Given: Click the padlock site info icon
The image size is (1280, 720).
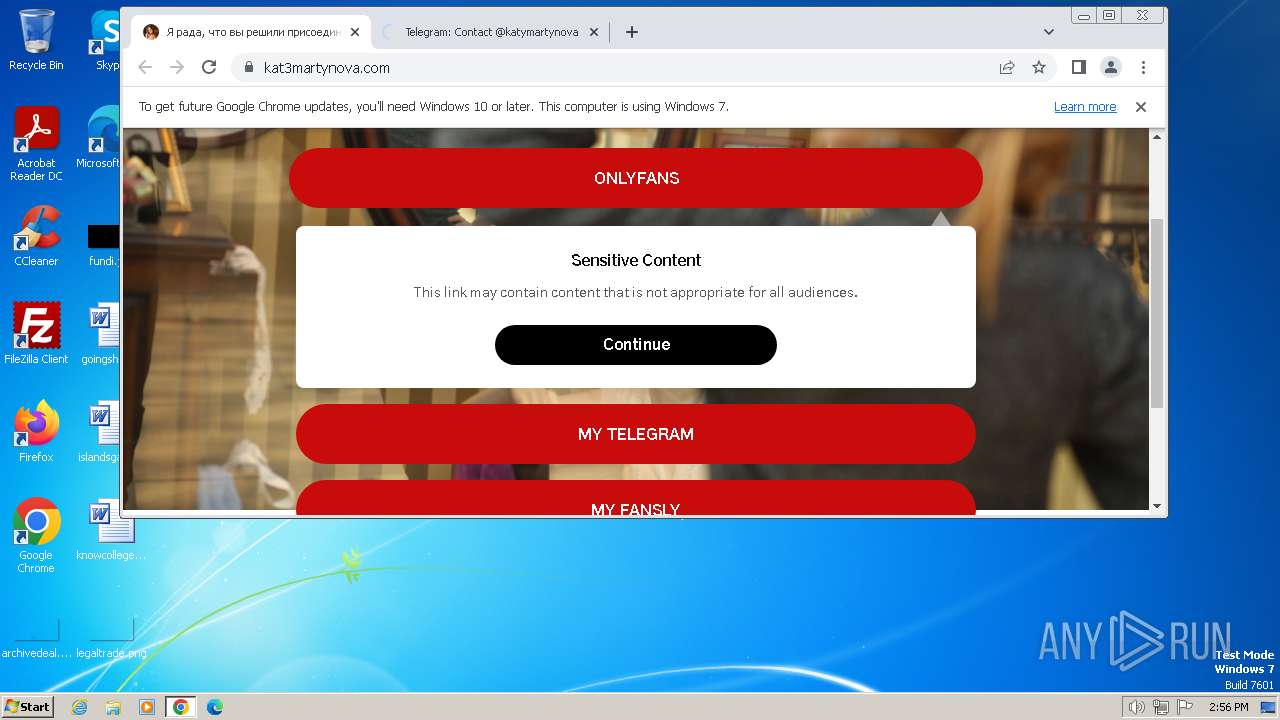Looking at the screenshot, I should [250, 67].
